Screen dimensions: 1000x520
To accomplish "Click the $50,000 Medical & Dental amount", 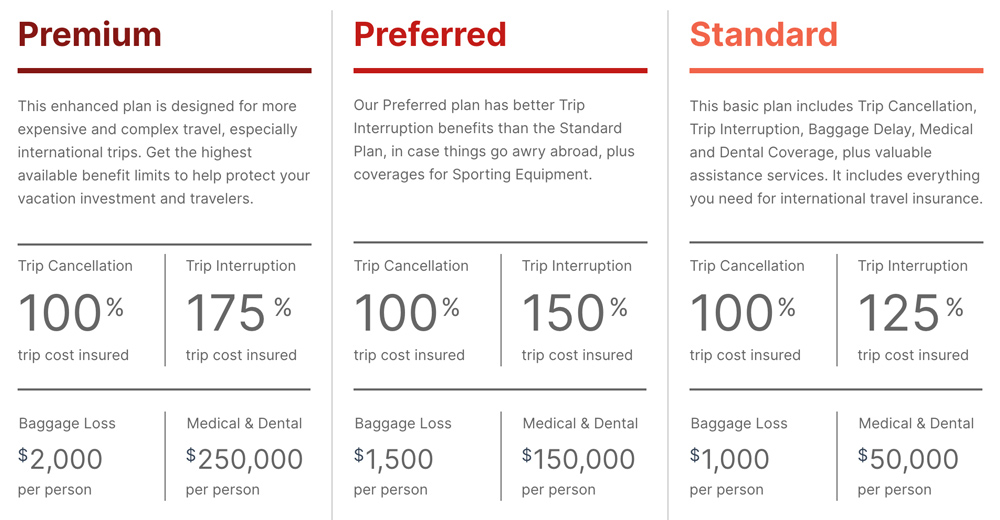I will click(908, 459).
